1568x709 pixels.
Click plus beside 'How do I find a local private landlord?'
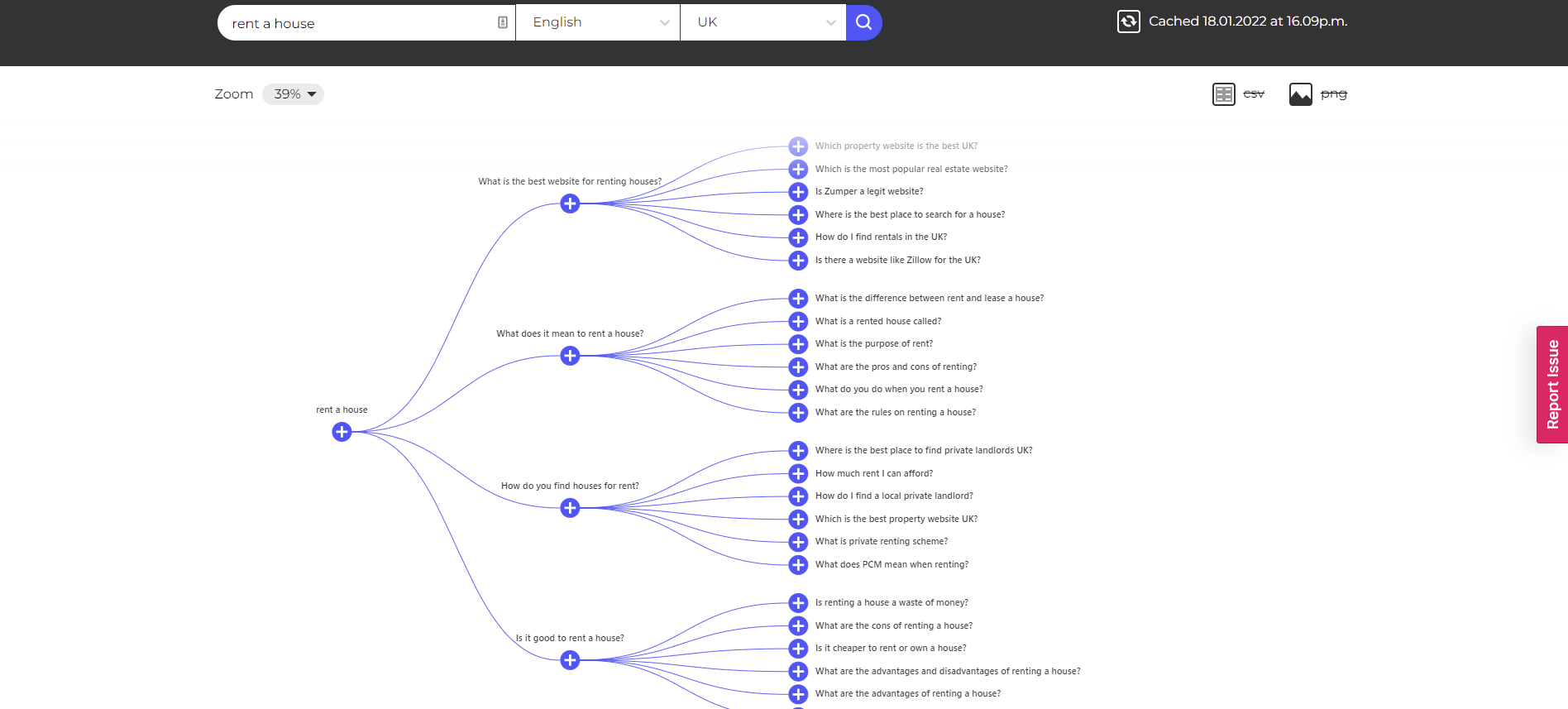(x=798, y=496)
